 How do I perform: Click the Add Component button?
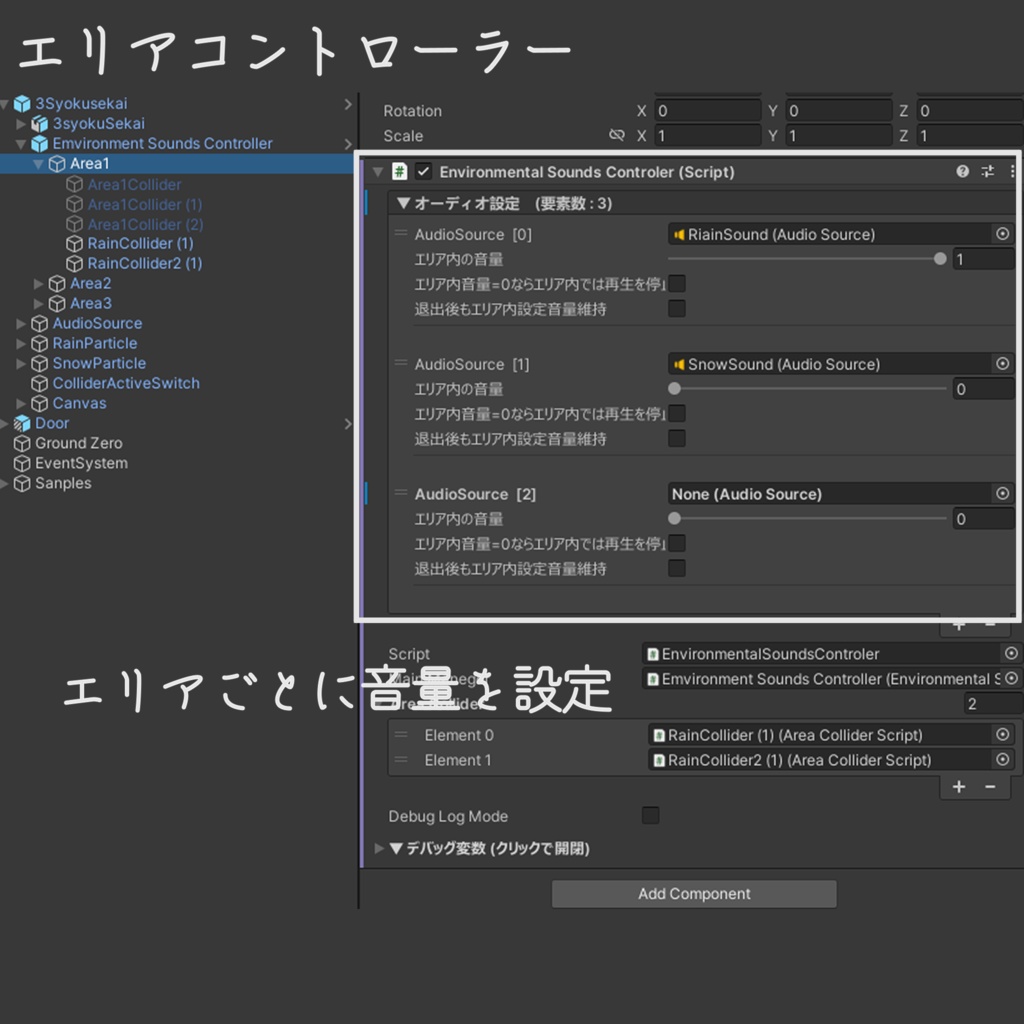[694, 893]
